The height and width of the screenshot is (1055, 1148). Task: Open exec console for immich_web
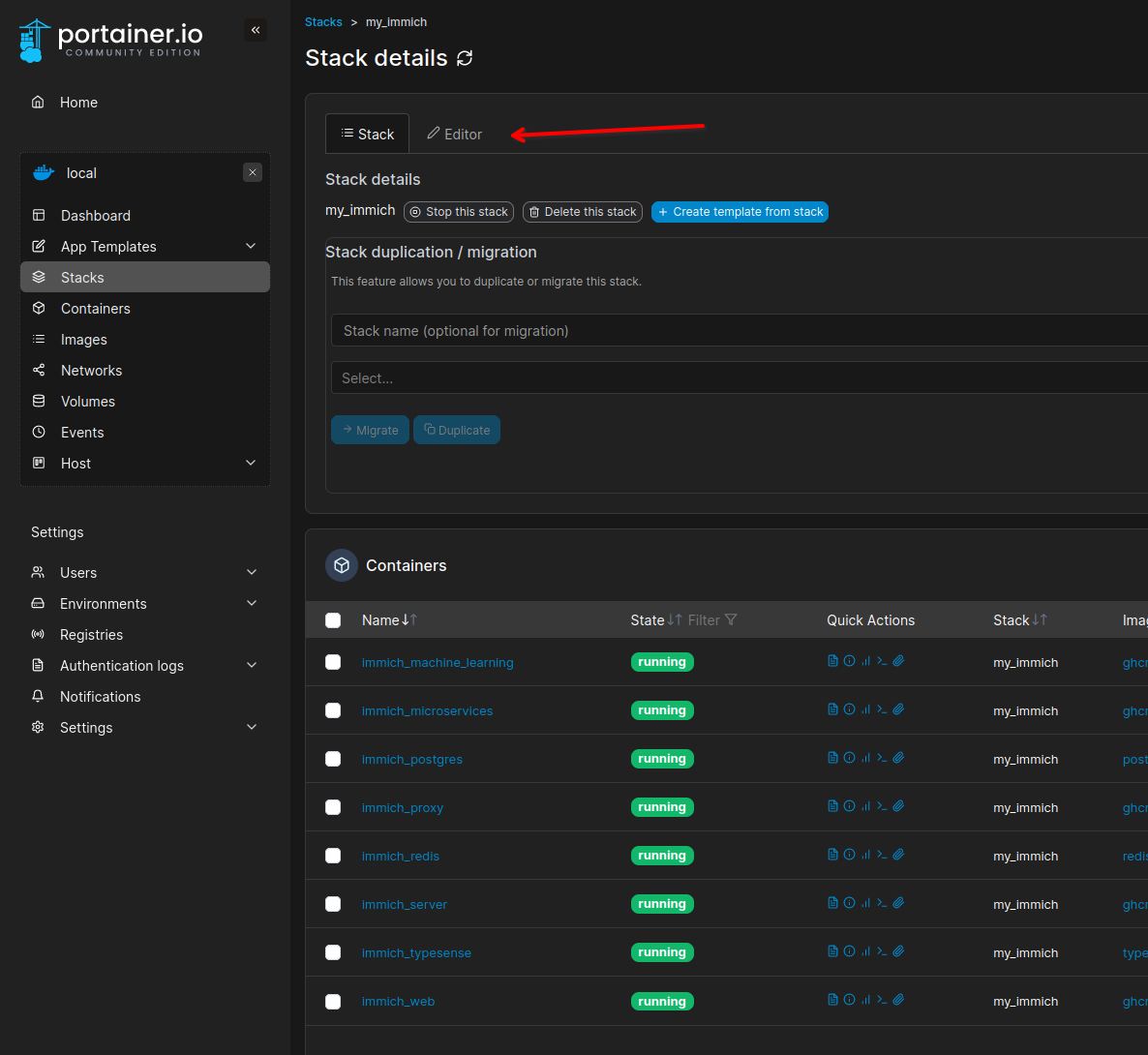coord(882,1000)
